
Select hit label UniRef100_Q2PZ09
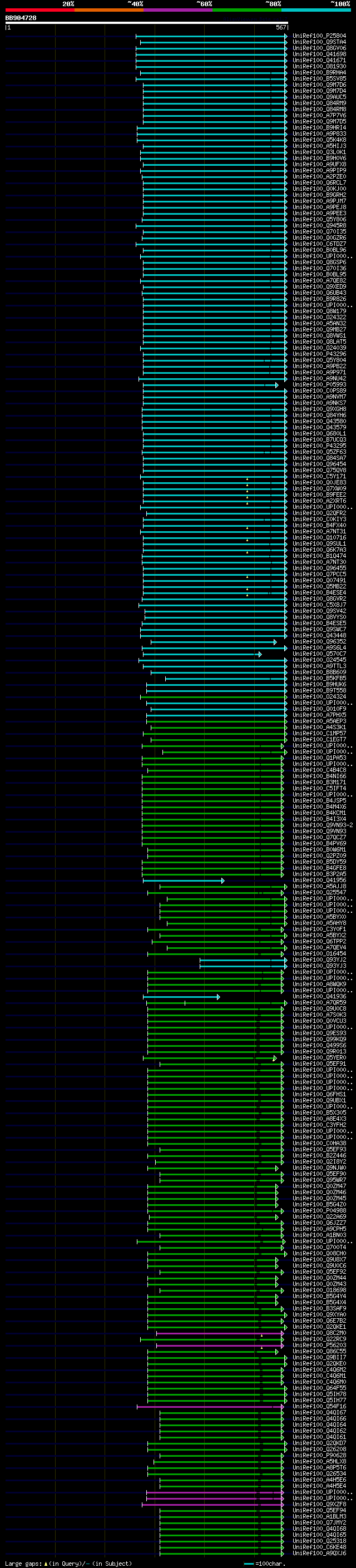click(x=319, y=855)
